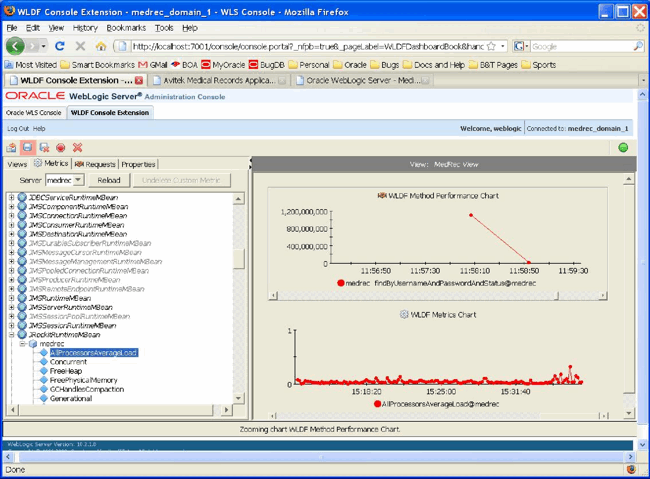Open the address bar history dropdown
Screen dimensions: 650x479
coord(502,46)
